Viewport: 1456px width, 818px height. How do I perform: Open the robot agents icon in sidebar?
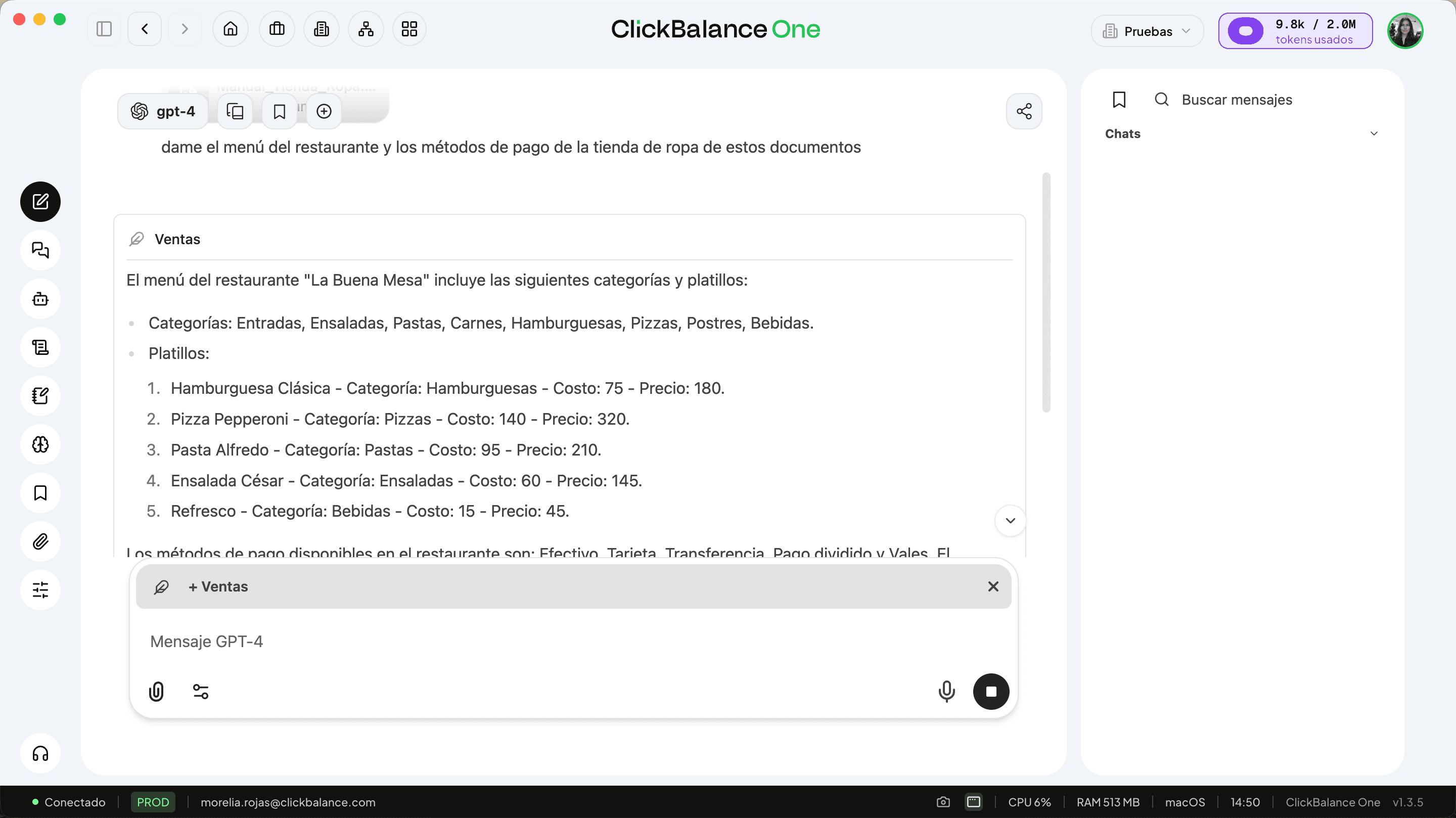(40, 299)
